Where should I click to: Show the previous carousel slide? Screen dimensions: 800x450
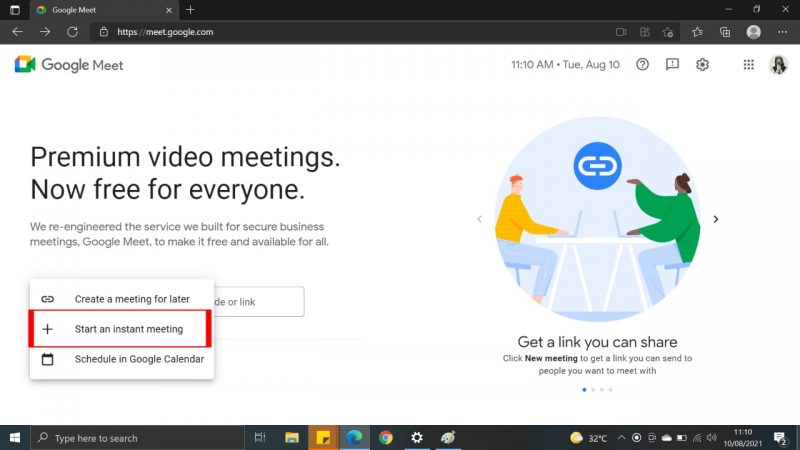pos(479,219)
